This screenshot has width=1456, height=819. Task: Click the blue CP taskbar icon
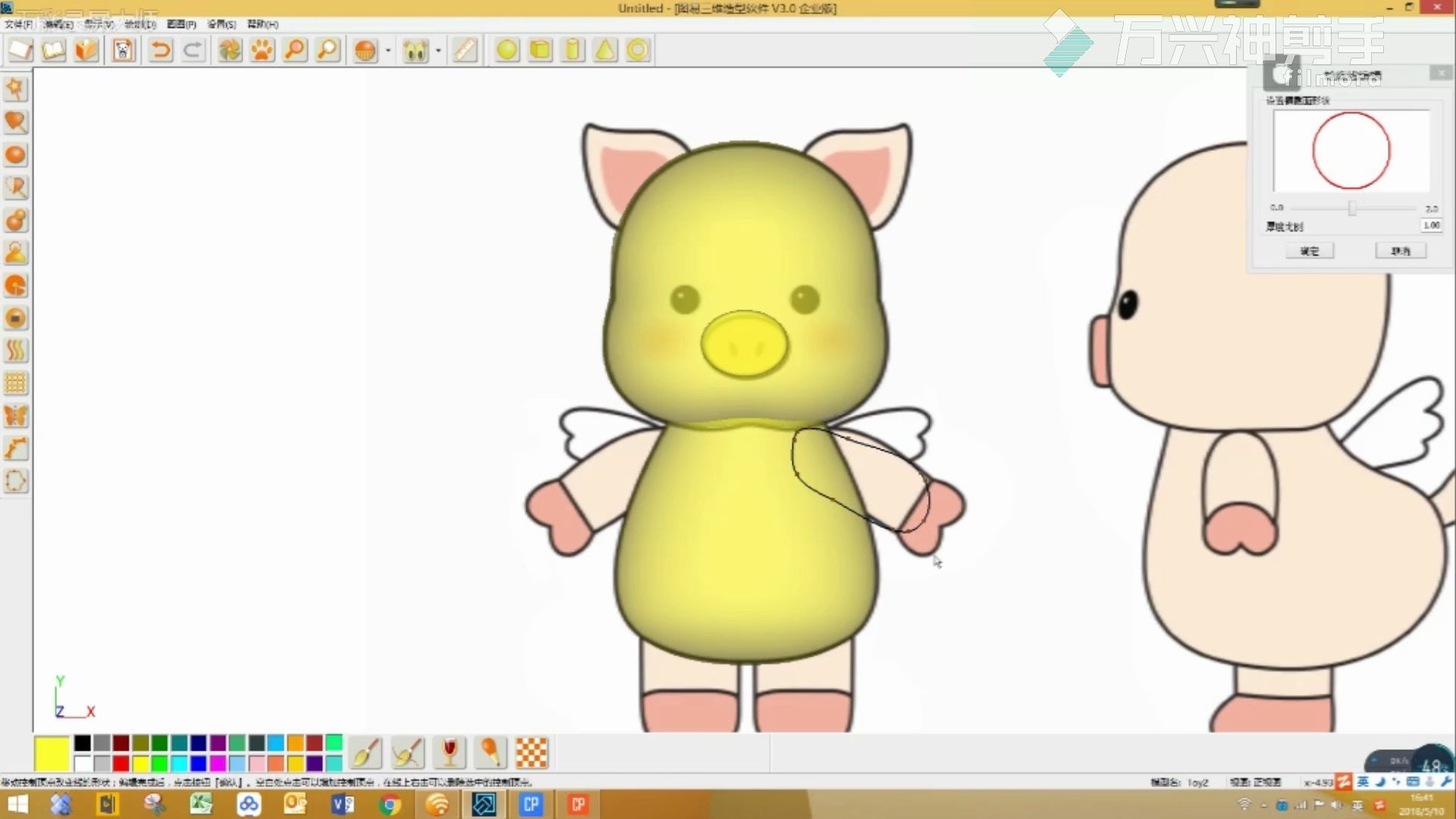point(532,805)
